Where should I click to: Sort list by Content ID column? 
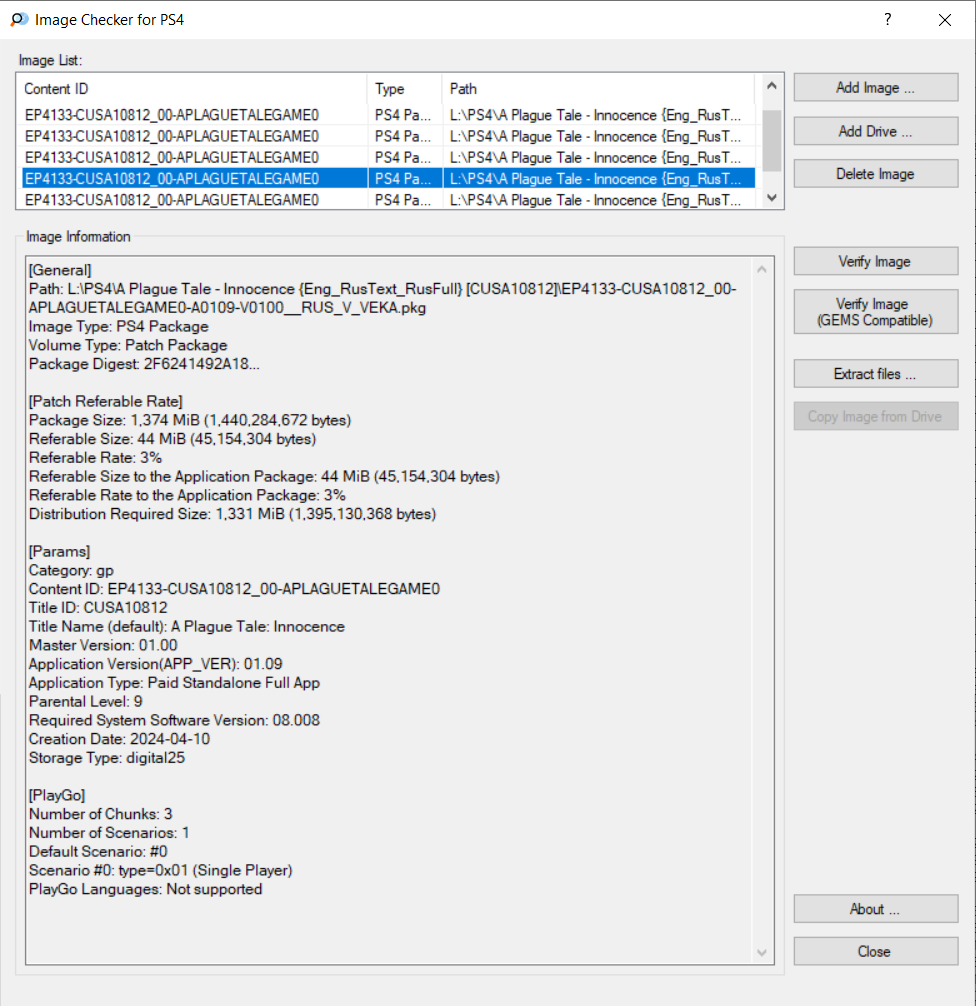(193, 89)
